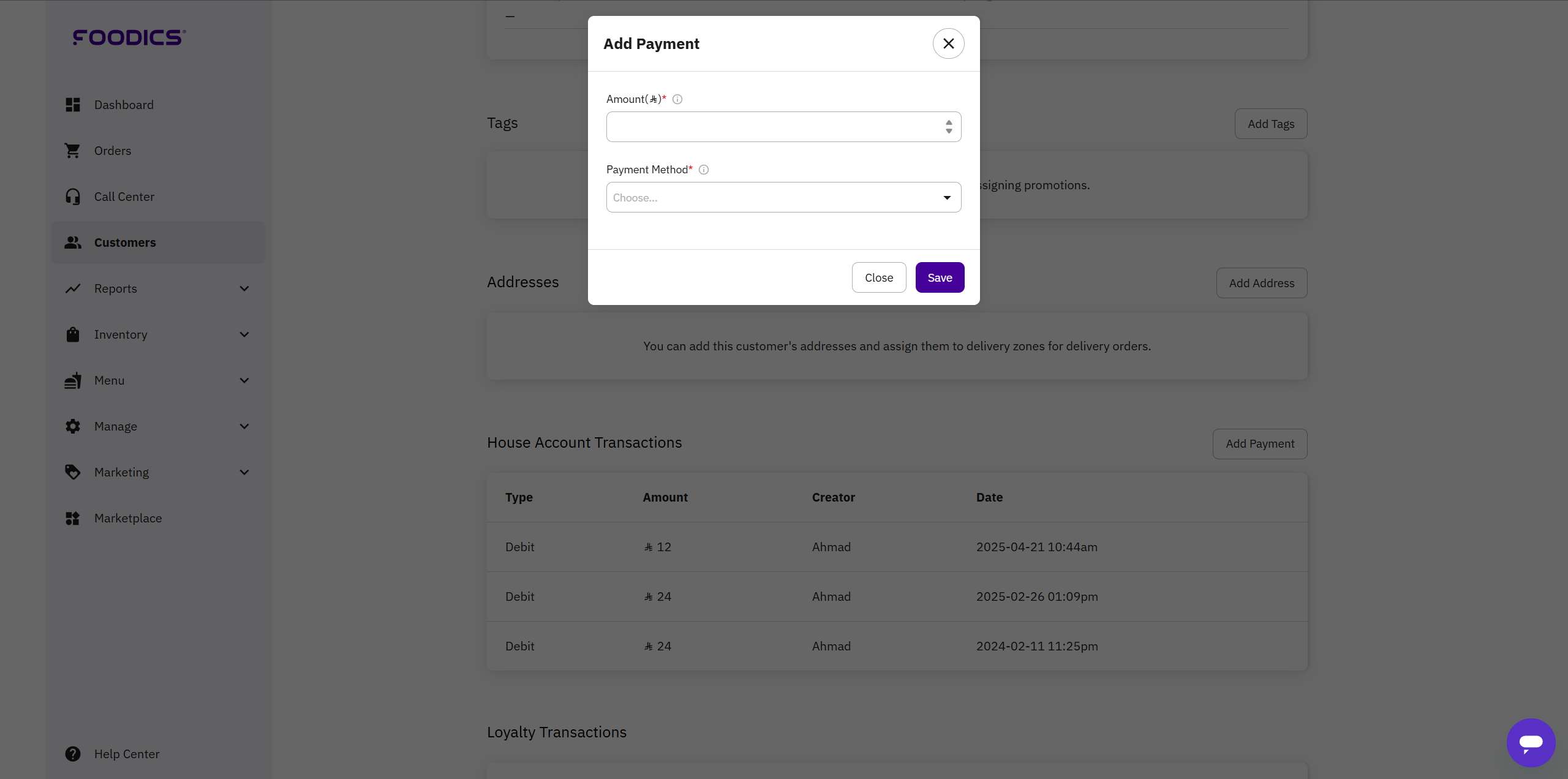The height and width of the screenshot is (779, 1568).
Task: Click the Marketplace widgets icon
Action: pos(73,518)
